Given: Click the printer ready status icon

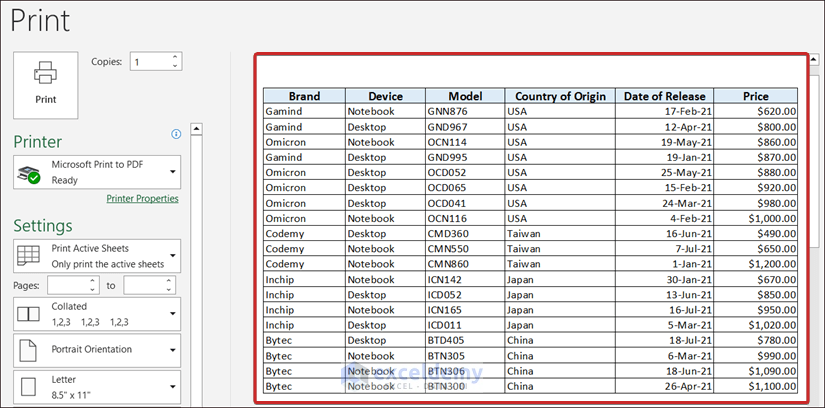Looking at the screenshot, I should coord(29,174).
